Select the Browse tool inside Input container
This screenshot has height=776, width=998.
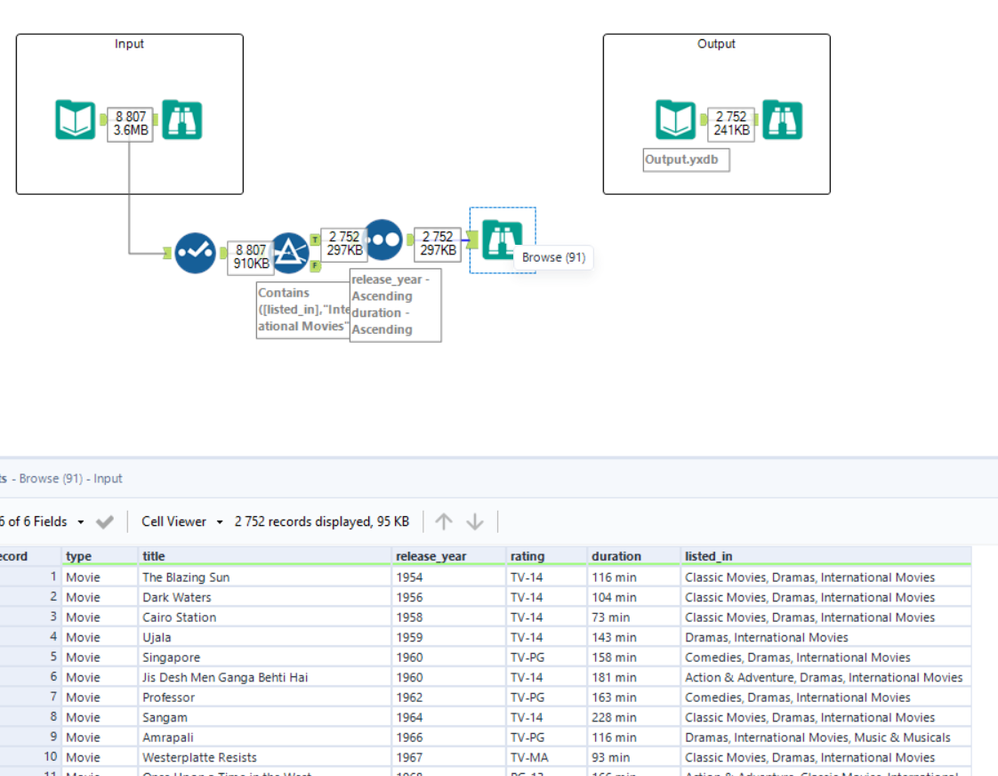tap(182, 120)
